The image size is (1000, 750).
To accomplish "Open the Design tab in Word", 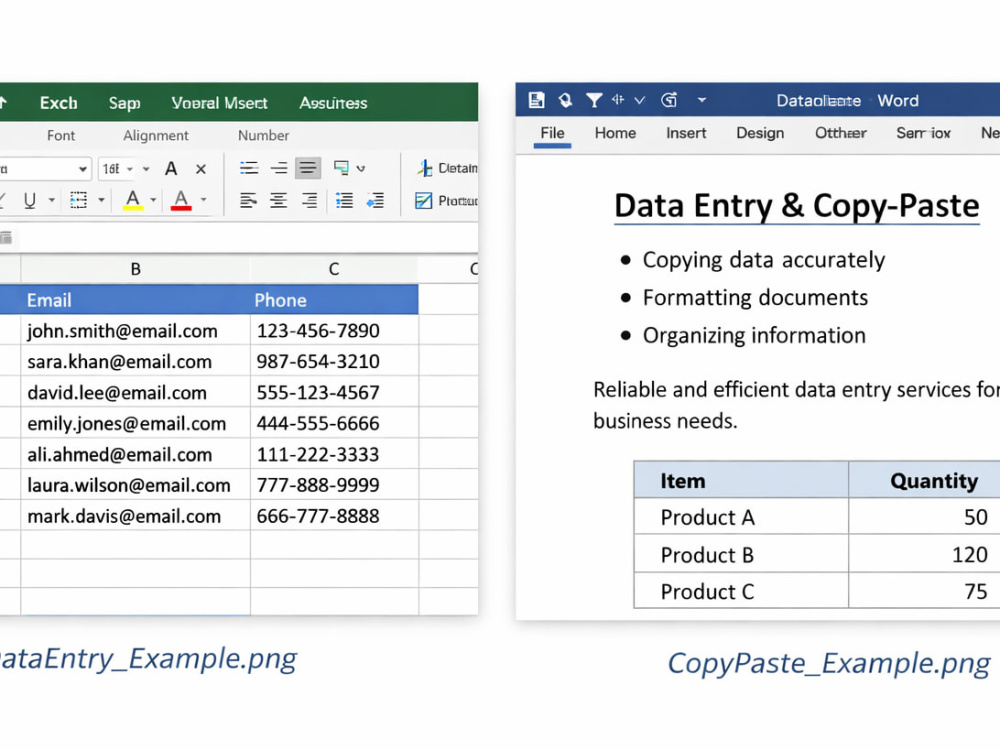I will [x=760, y=133].
